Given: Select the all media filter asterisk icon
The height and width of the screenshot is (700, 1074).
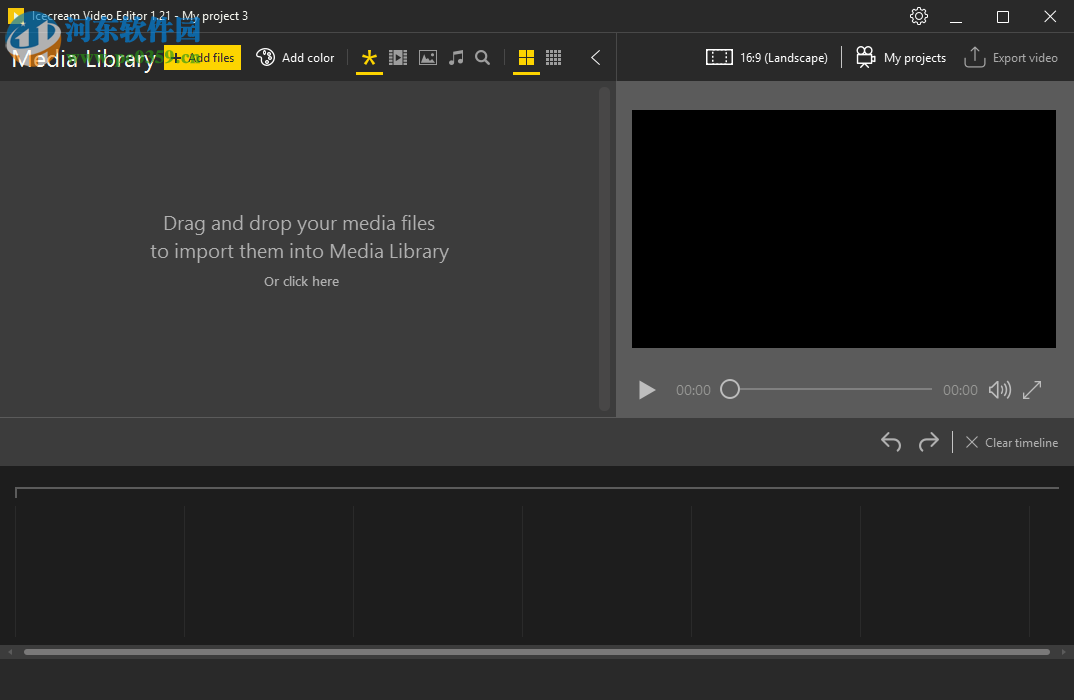Looking at the screenshot, I should pyautogui.click(x=369, y=57).
